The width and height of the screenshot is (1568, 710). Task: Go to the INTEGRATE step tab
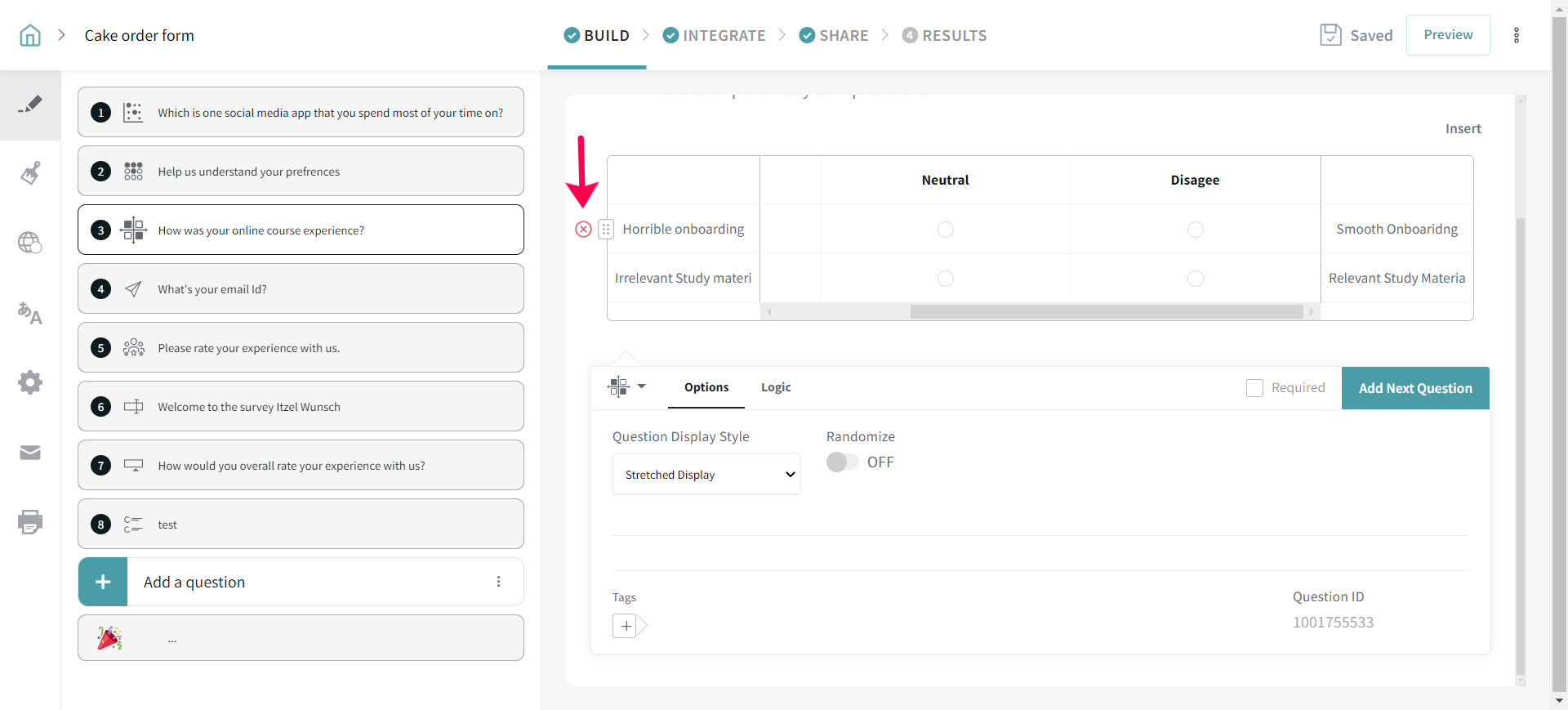tap(715, 35)
